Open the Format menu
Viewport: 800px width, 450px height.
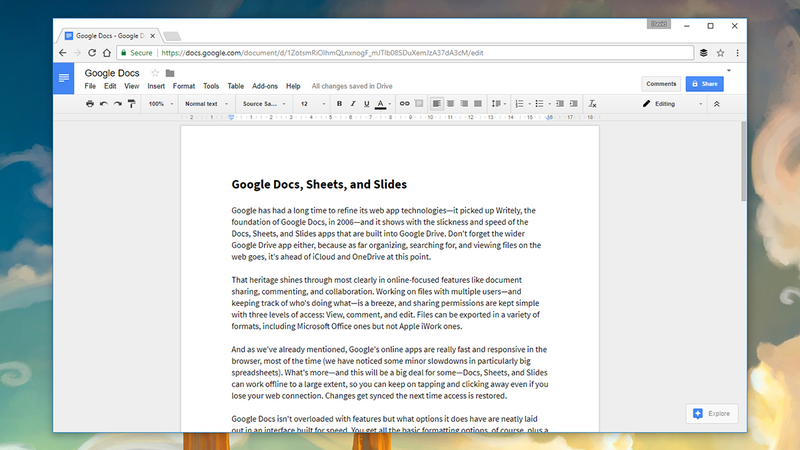click(184, 86)
